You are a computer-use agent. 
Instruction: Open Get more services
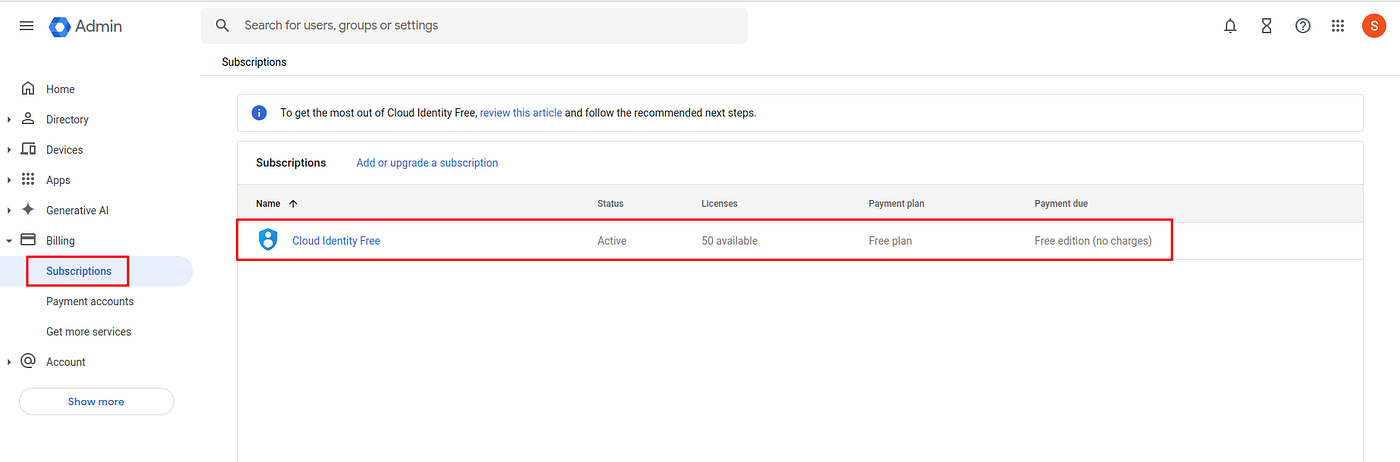(89, 331)
